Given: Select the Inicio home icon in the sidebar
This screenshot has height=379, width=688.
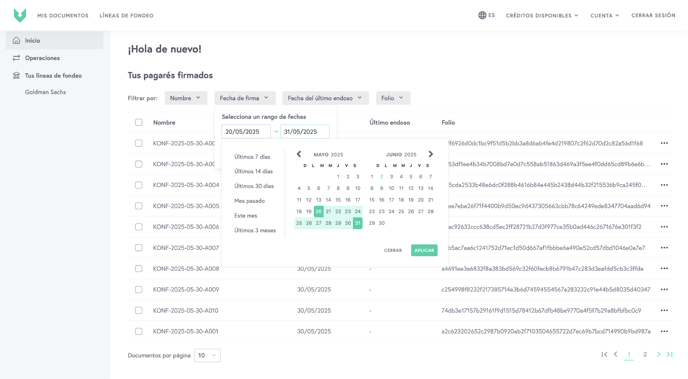Looking at the screenshot, I should pyautogui.click(x=16, y=40).
